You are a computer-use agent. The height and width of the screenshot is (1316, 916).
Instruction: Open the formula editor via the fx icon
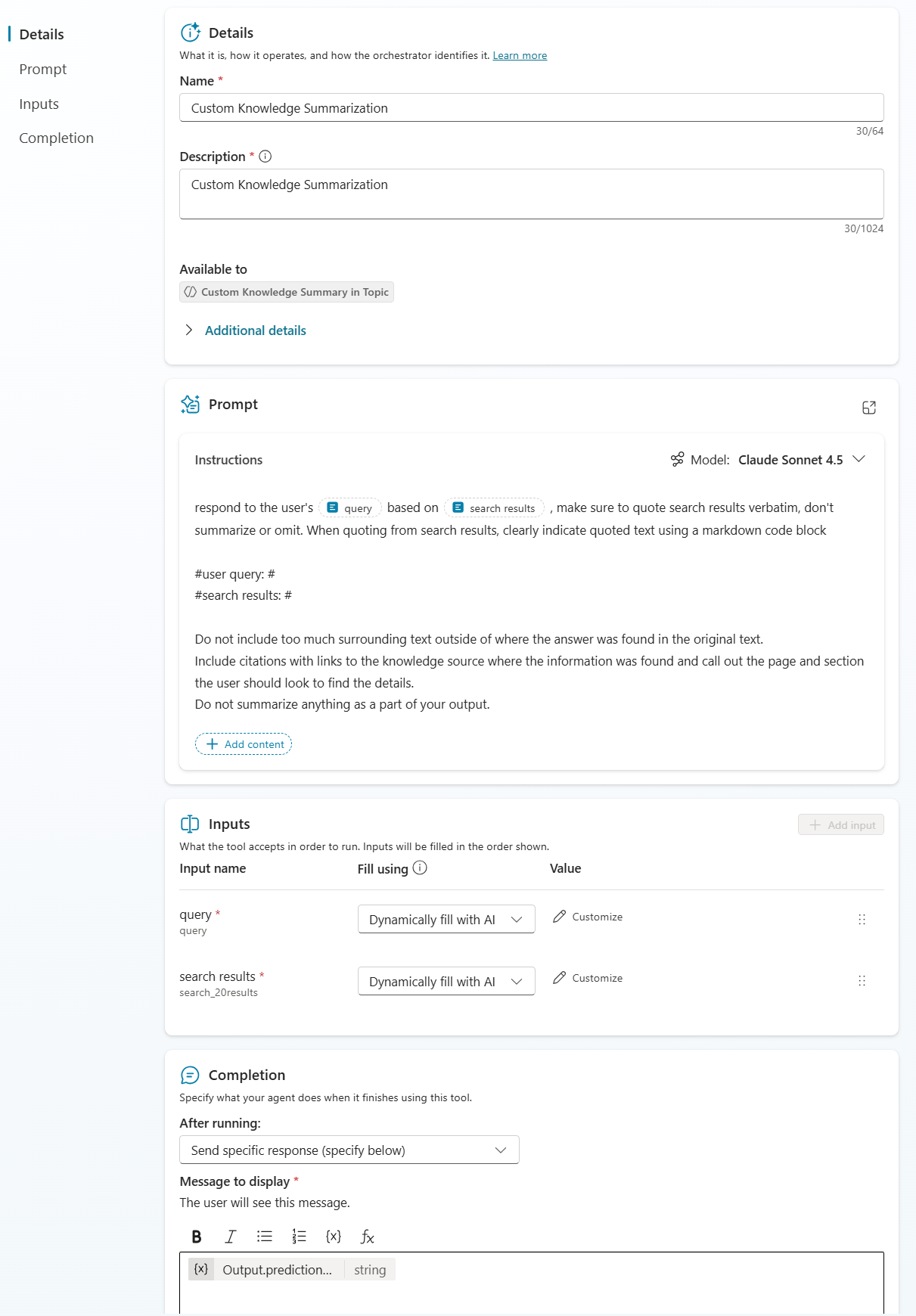[x=368, y=1236]
